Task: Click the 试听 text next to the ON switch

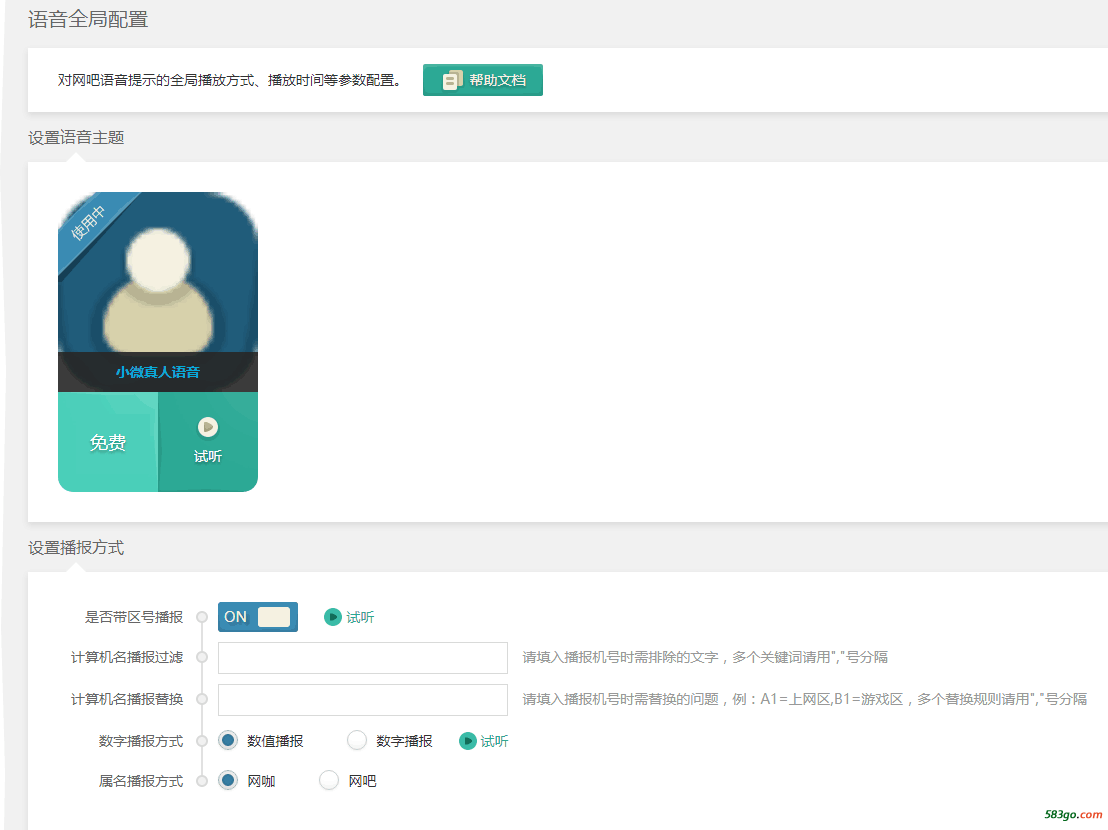Action: (x=360, y=617)
